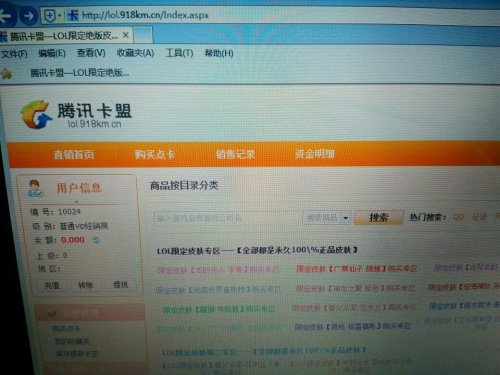The image size is (500, 375).
Task: Go to 资金明细 navigation tab
Action: point(315,154)
